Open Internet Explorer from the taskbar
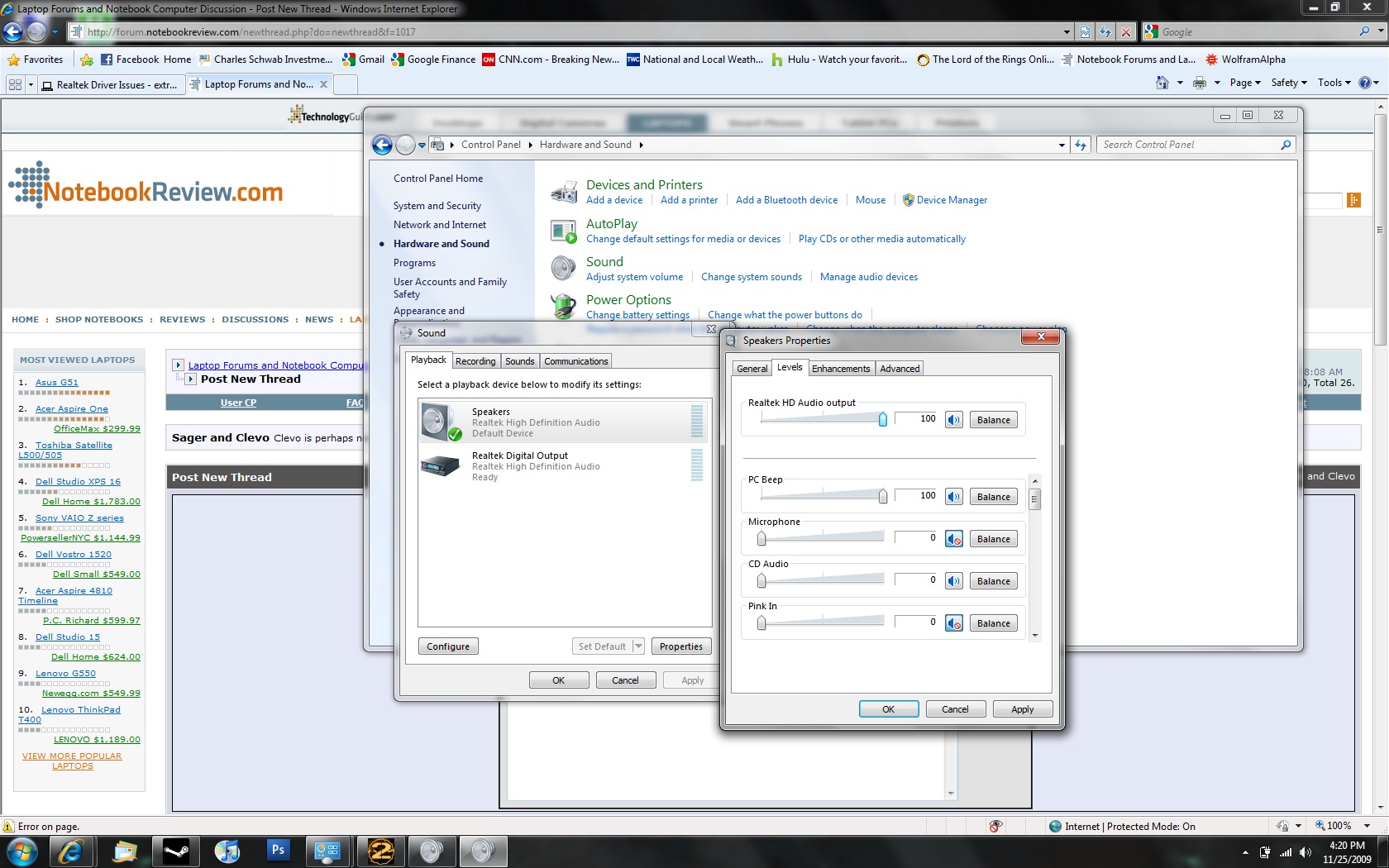This screenshot has width=1389, height=868. click(x=71, y=851)
